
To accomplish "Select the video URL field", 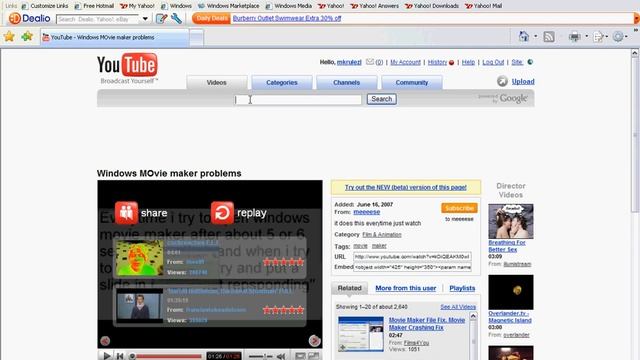I will [412, 257].
